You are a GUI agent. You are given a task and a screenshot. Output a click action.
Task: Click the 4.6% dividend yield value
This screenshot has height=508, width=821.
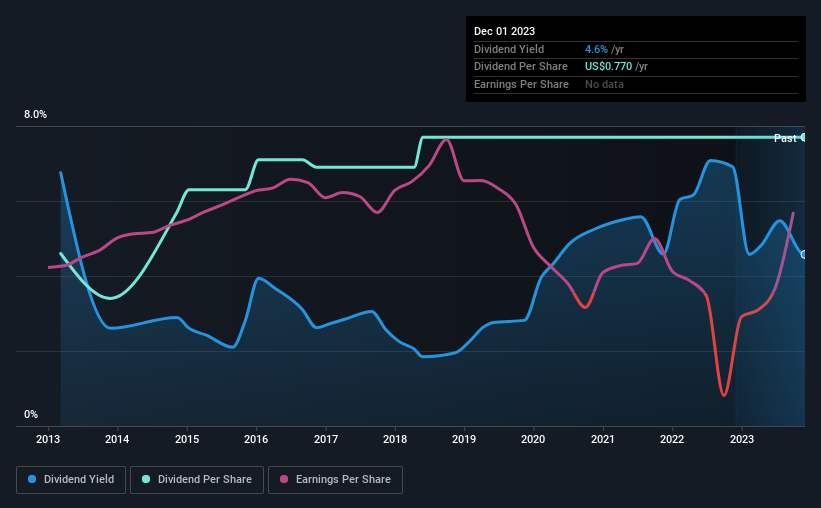click(x=596, y=49)
